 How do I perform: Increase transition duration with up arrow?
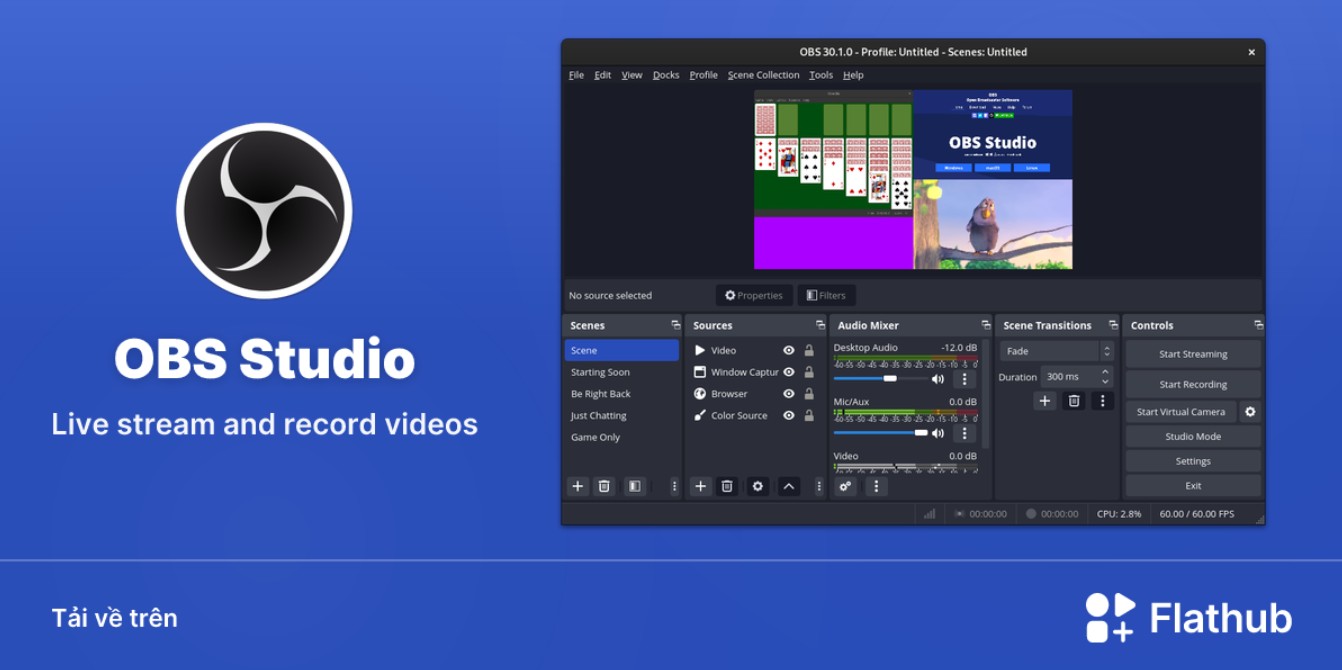1105,372
